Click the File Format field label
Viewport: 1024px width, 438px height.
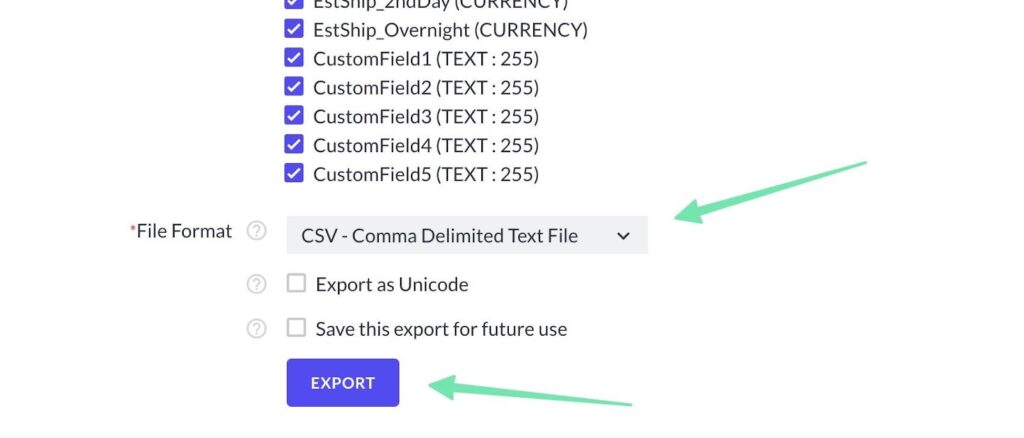pyautogui.click(x=183, y=231)
